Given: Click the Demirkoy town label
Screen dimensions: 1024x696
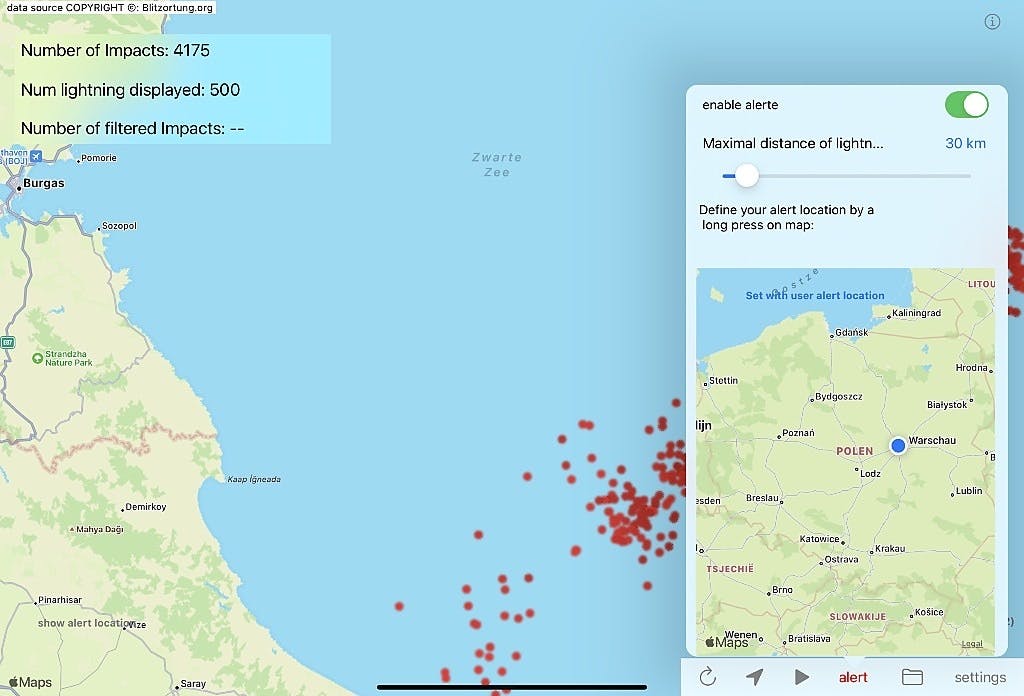Looking at the screenshot, I should [146, 507].
